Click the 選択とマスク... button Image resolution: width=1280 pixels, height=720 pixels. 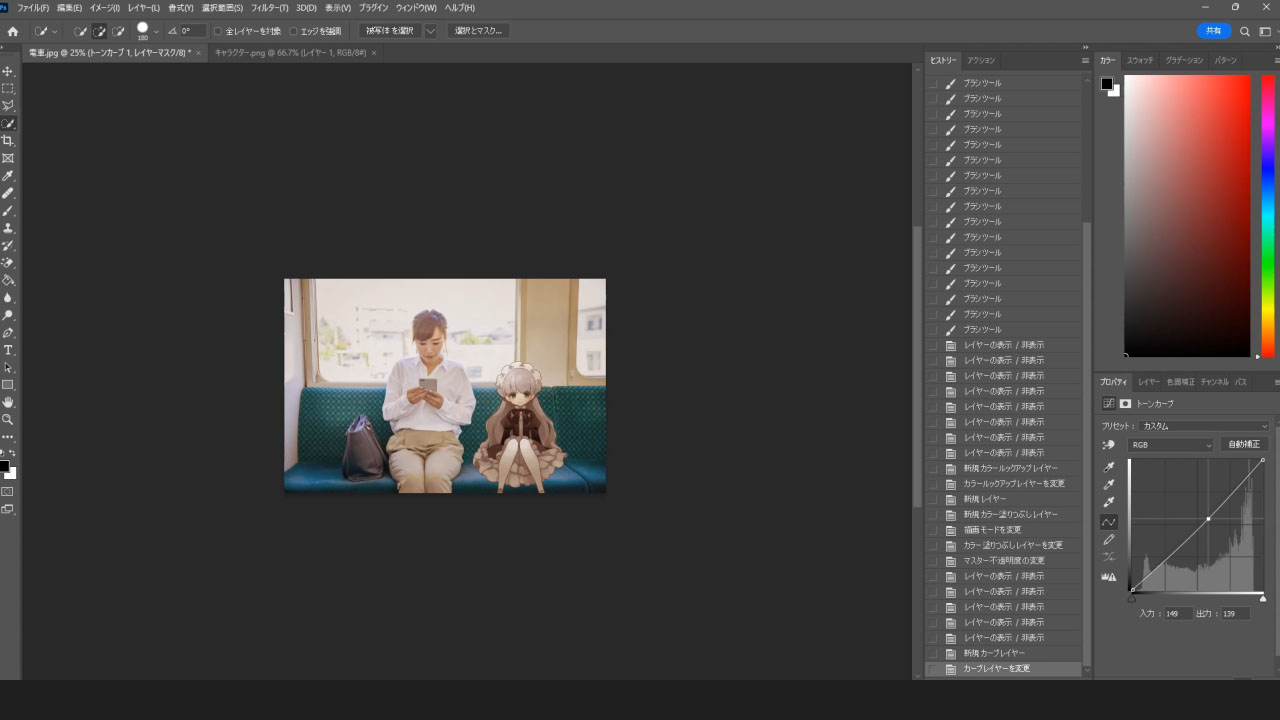pyautogui.click(x=478, y=31)
